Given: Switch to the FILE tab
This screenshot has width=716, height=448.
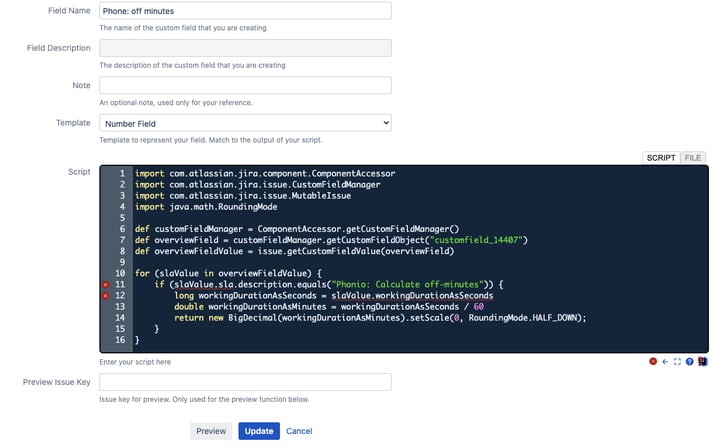Looking at the screenshot, I should tap(693, 158).
